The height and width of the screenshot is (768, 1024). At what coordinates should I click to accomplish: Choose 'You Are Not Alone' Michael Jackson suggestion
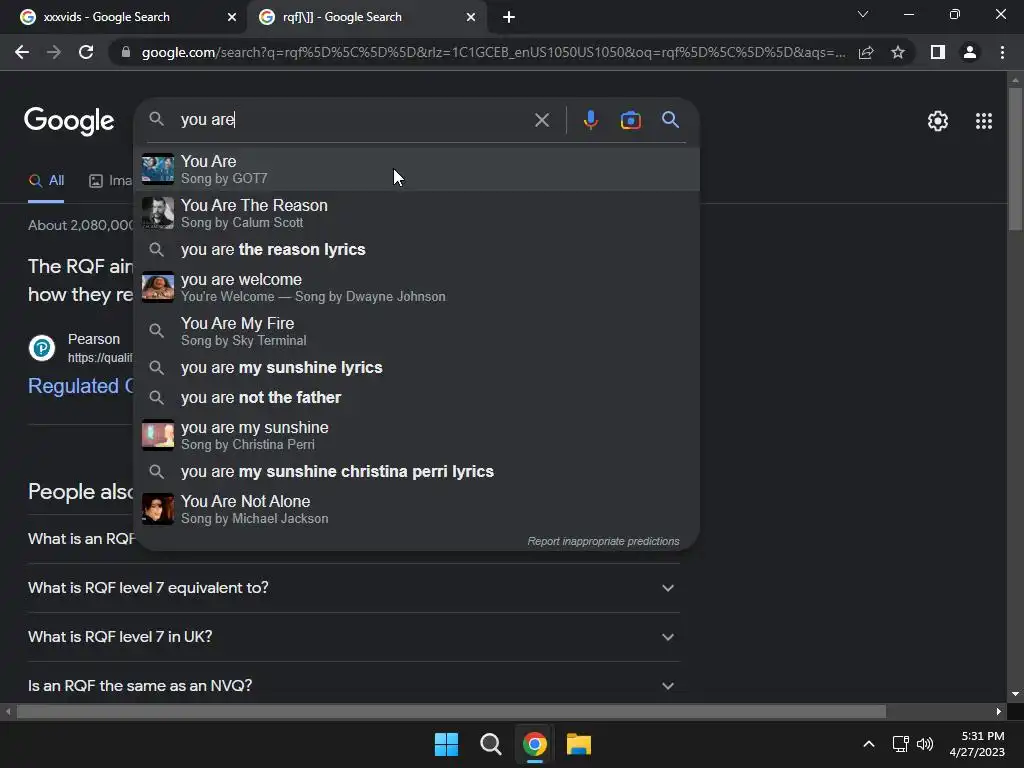point(417,509)
